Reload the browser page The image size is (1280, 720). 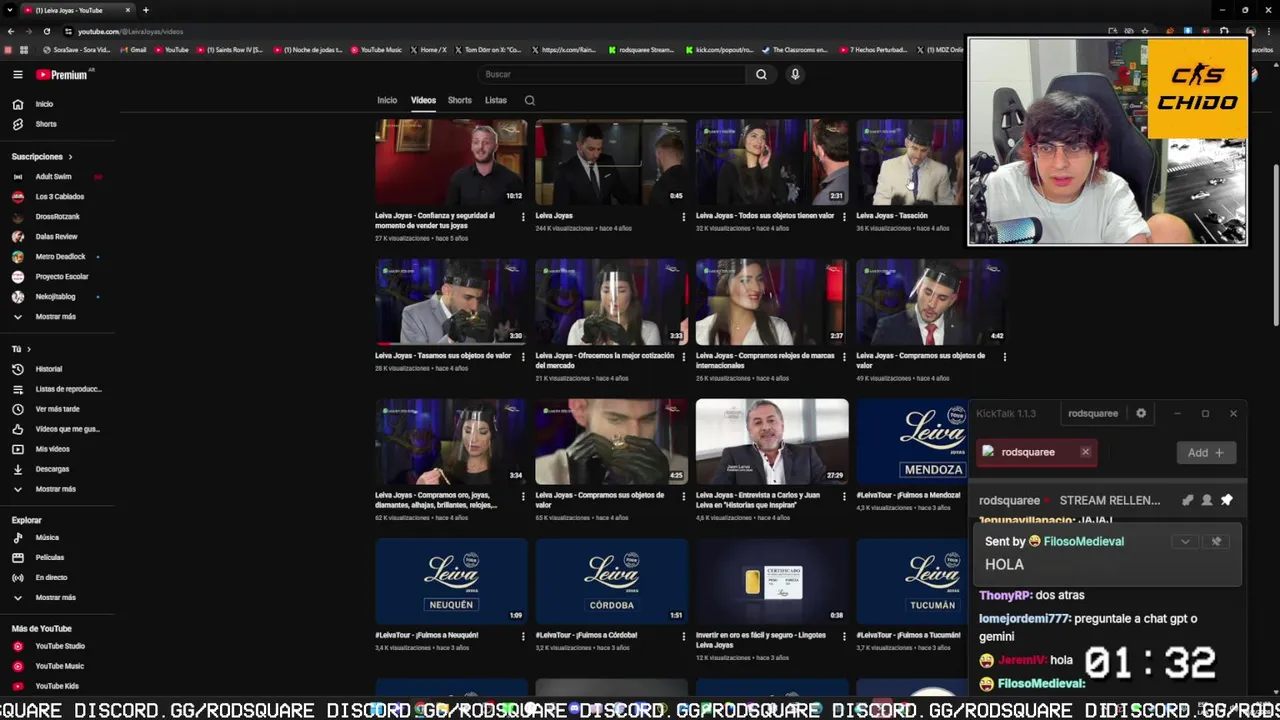pyautogui.click(x=47, y=31)
